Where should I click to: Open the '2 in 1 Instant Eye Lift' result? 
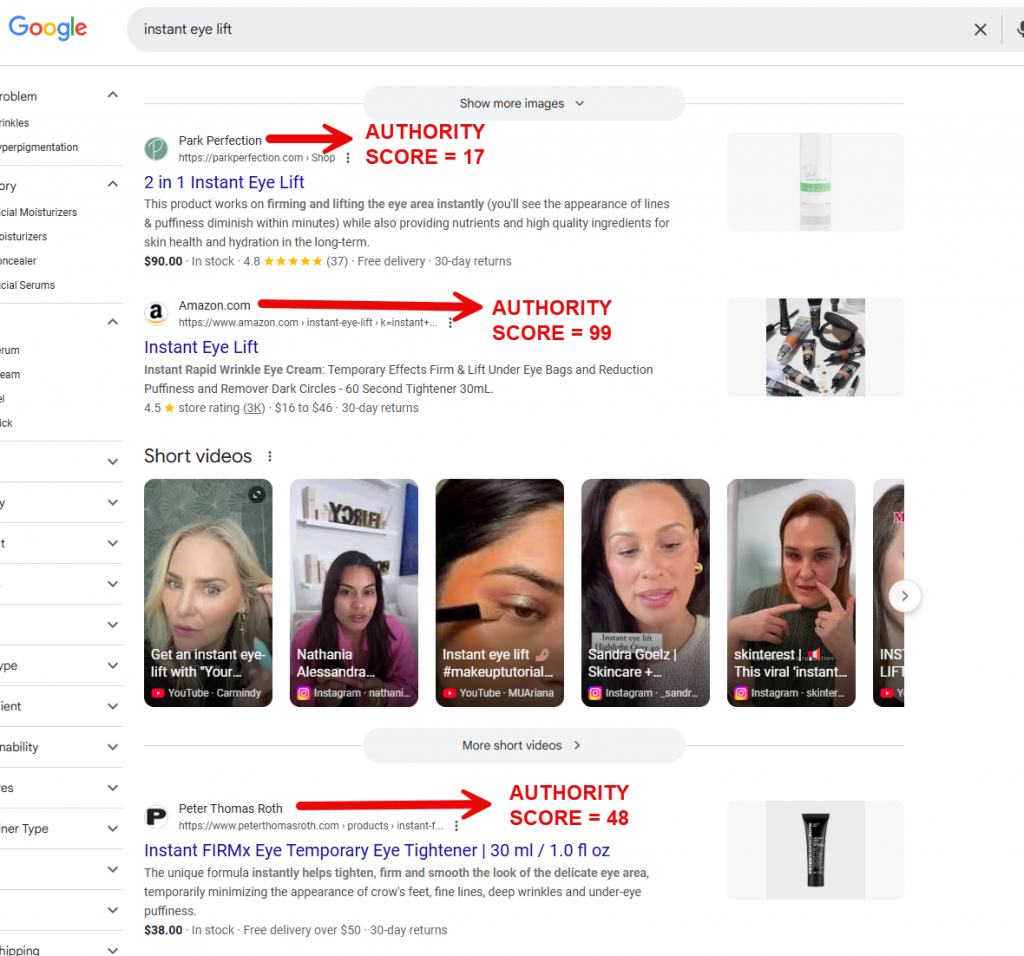click(x=224, y=182)
